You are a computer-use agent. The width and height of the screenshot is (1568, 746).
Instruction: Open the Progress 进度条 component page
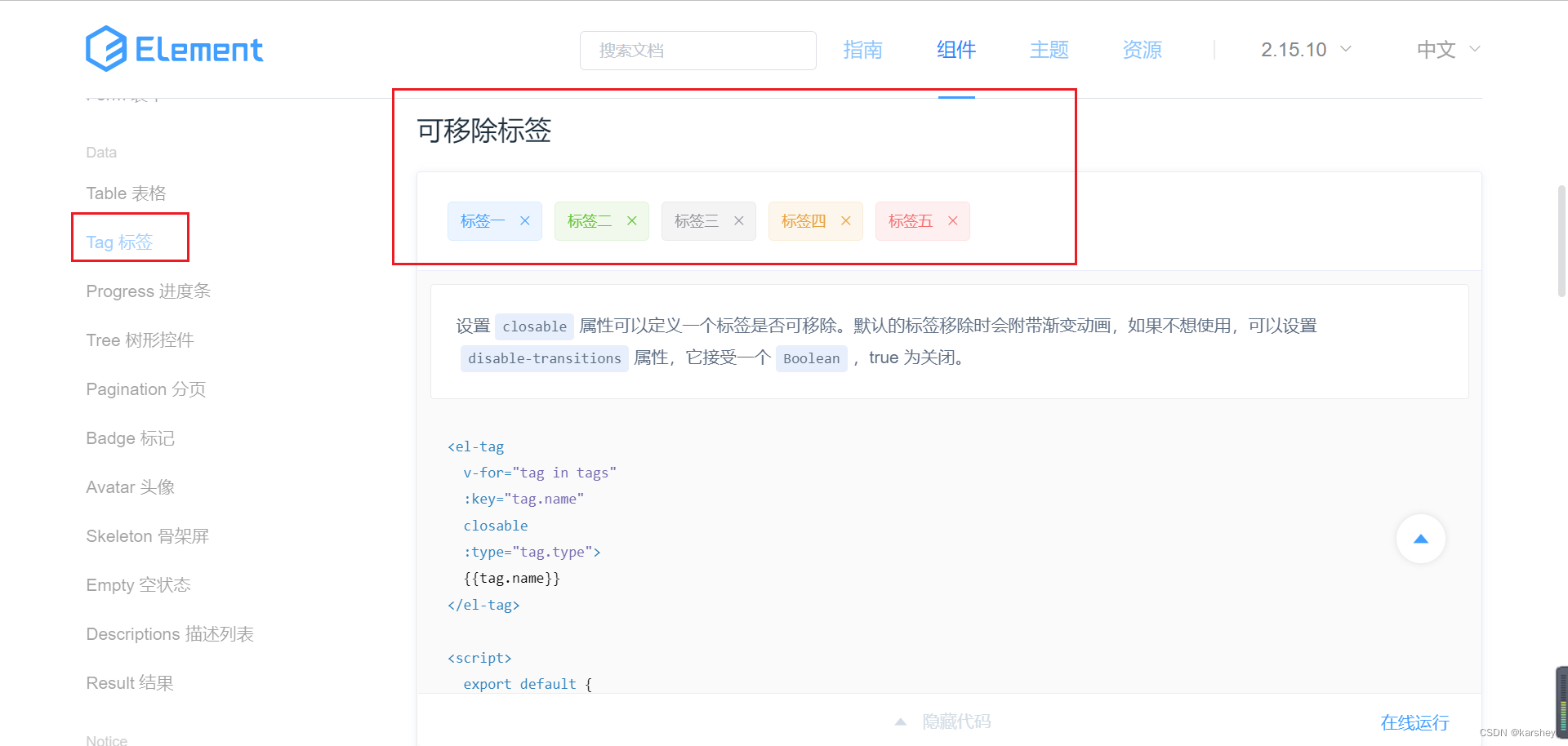[148, 291]
